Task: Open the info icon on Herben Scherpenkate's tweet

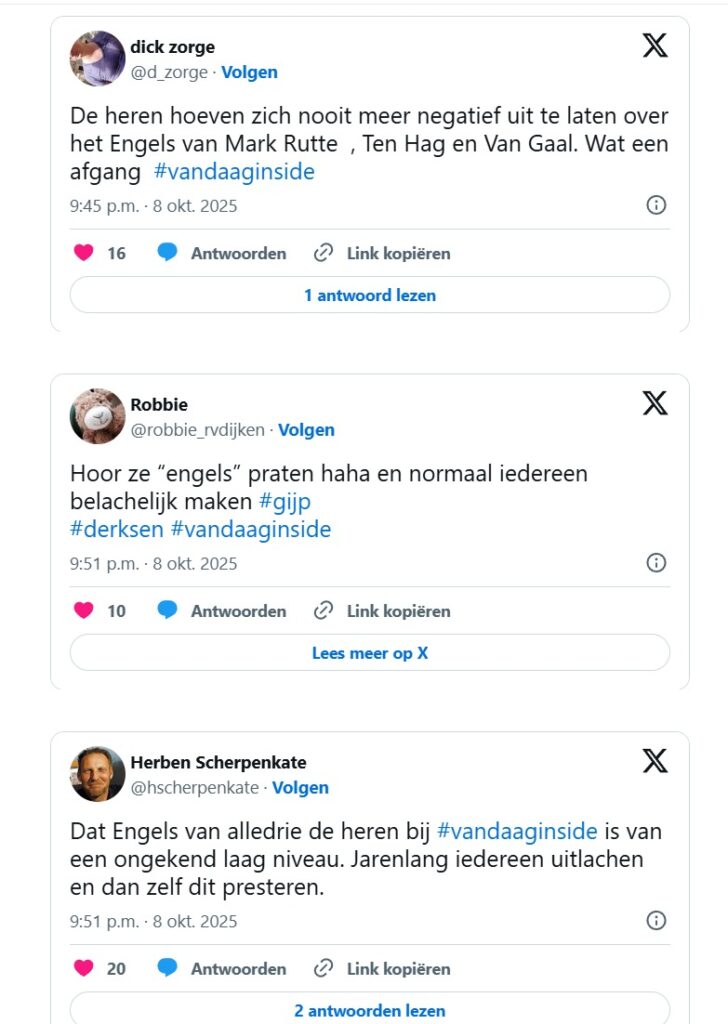Action: tap(656, 921)
